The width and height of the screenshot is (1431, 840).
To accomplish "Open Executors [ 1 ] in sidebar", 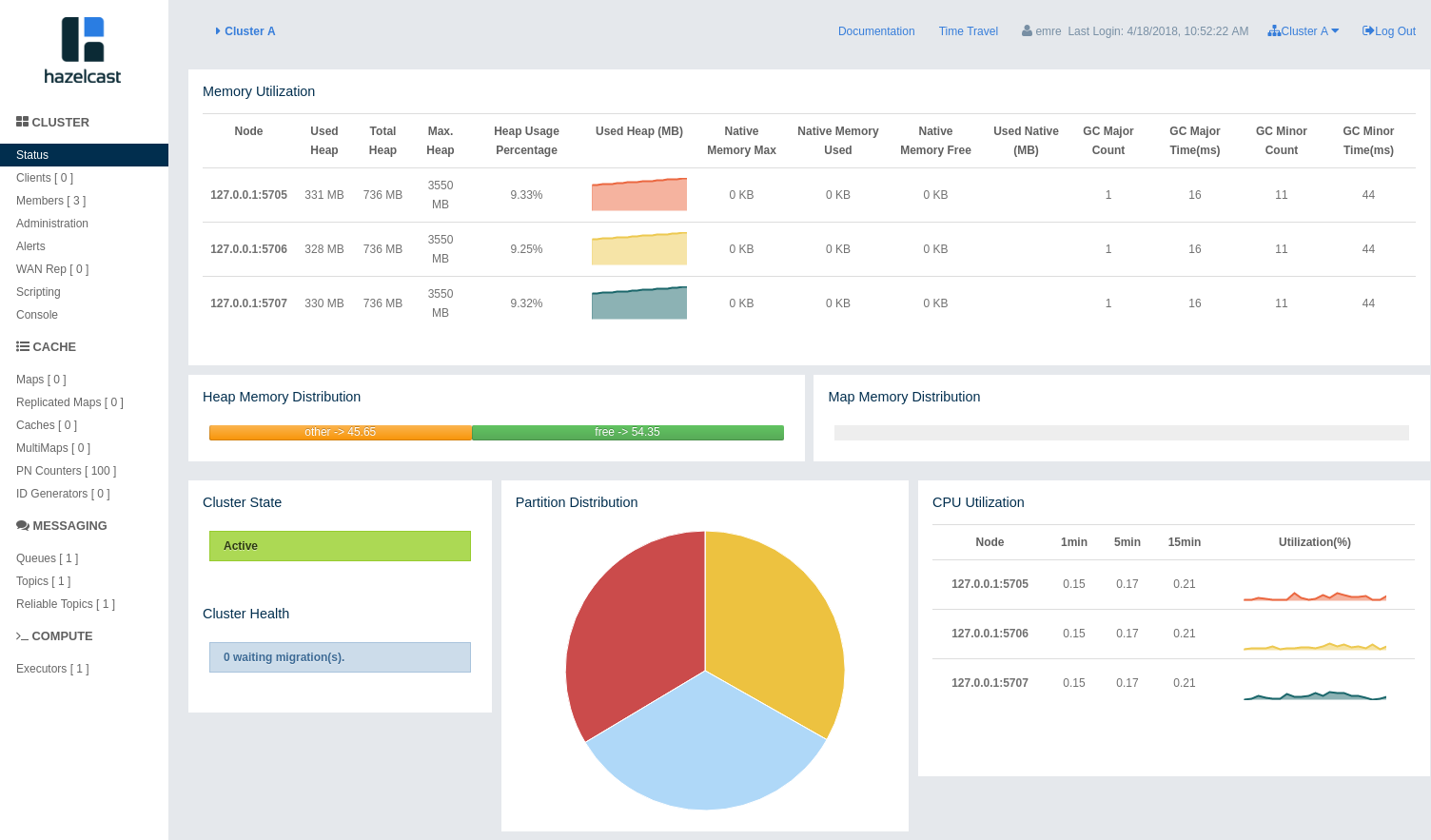I will [x=52, y=669].
